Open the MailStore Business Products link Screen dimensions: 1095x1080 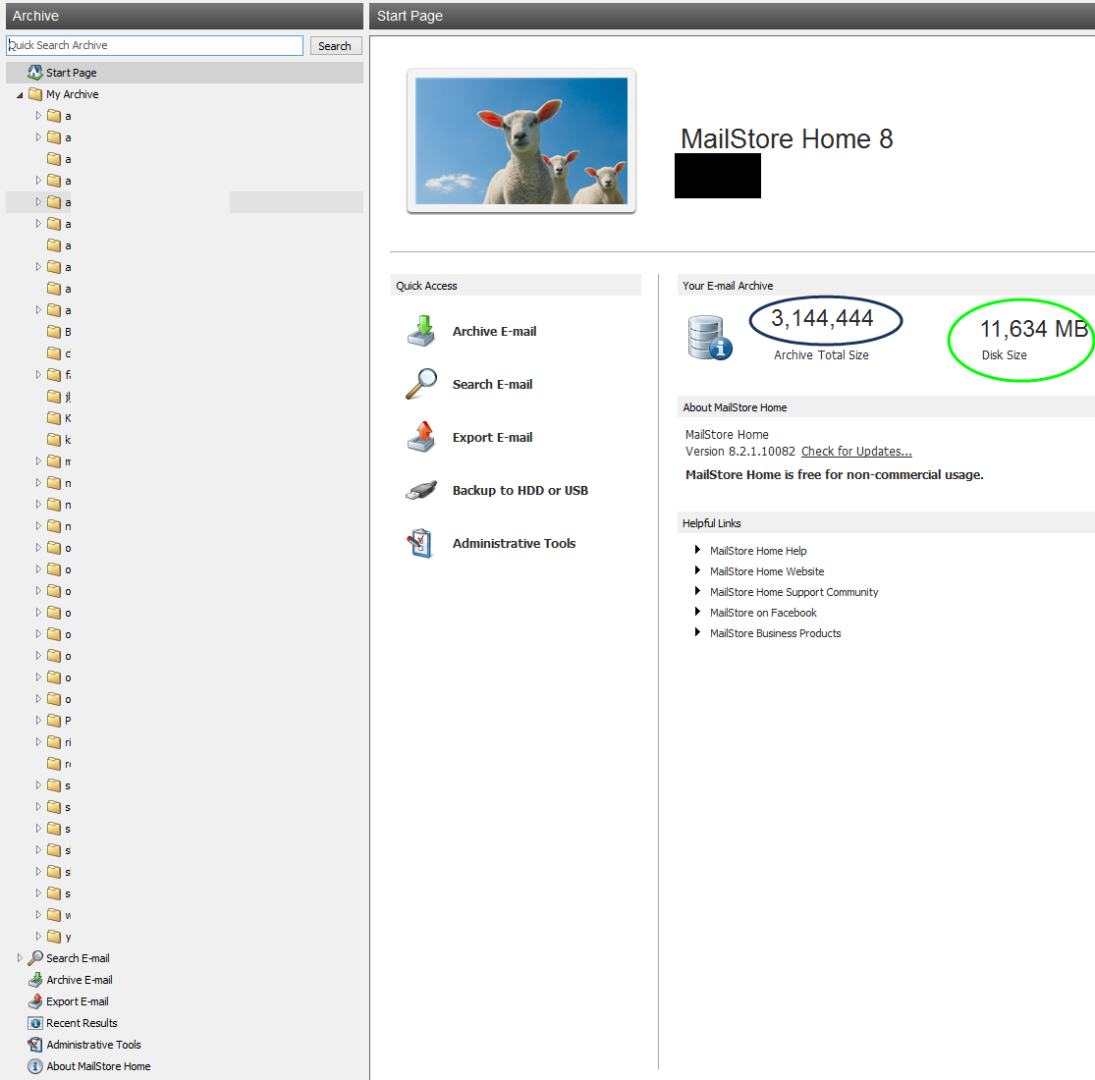[x=775, y=633]
